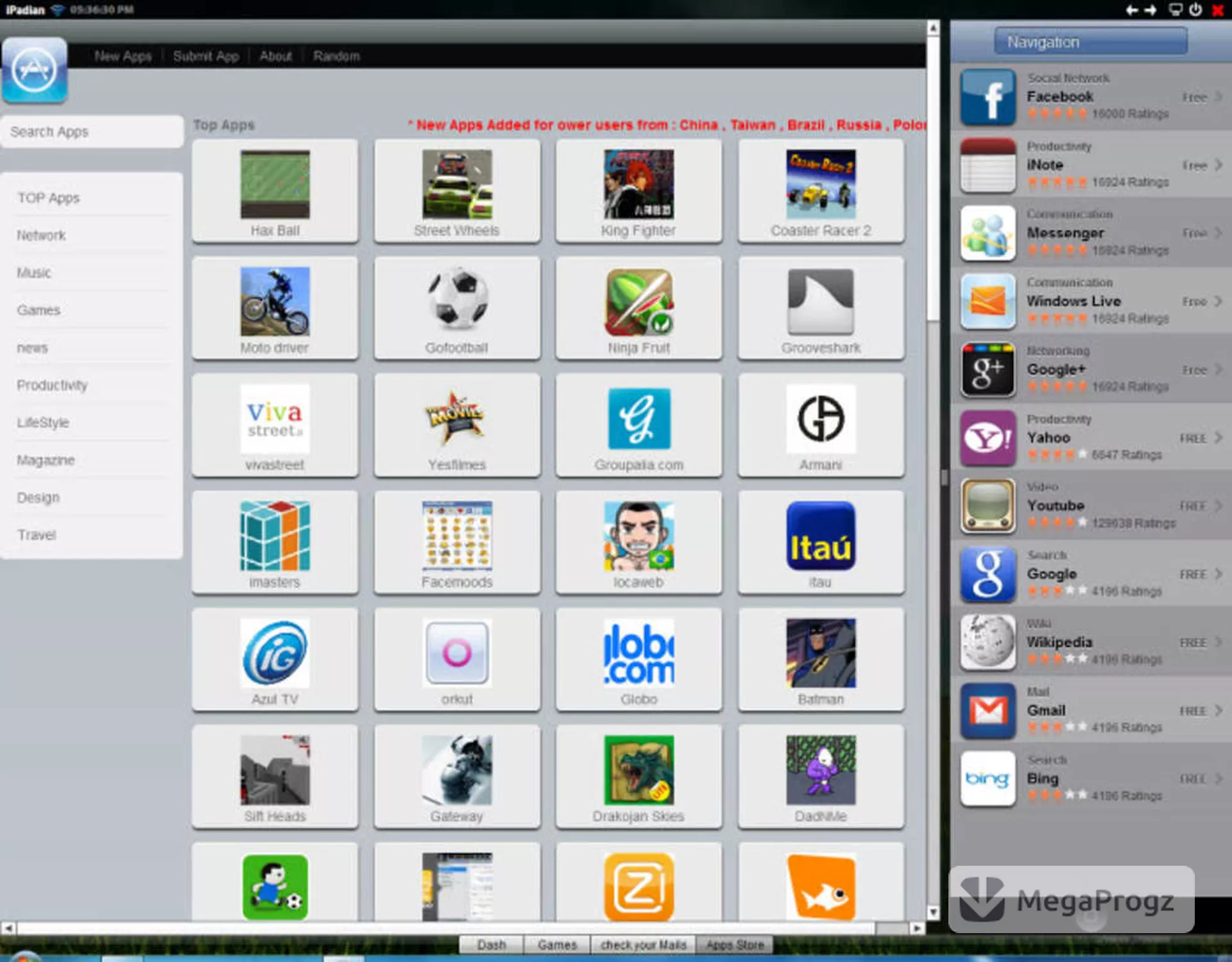The image size is (1232, 962).
Task: Click the horizontal scrollbar right arrow
Action: [917, 928]
